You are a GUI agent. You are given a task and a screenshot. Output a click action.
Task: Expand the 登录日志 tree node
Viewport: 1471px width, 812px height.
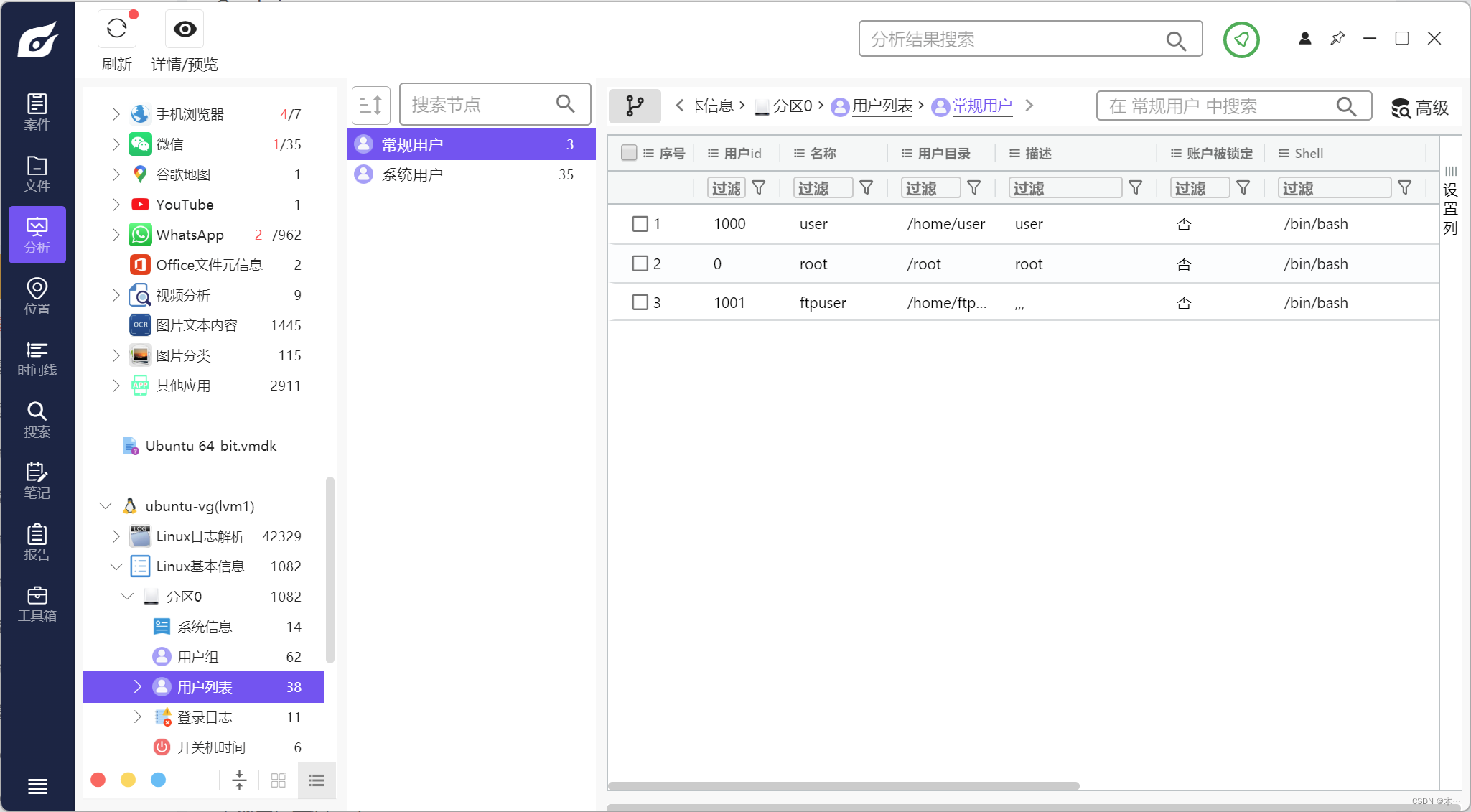137,717
